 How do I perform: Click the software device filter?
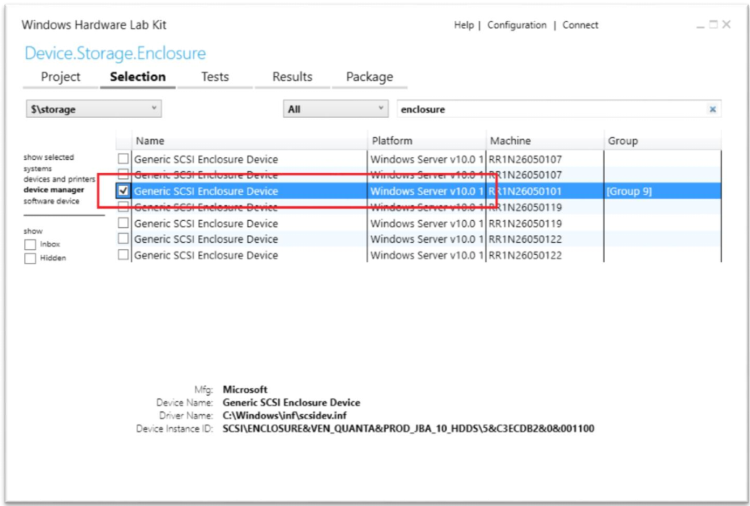pyautogui.click(x=52, y=201)
